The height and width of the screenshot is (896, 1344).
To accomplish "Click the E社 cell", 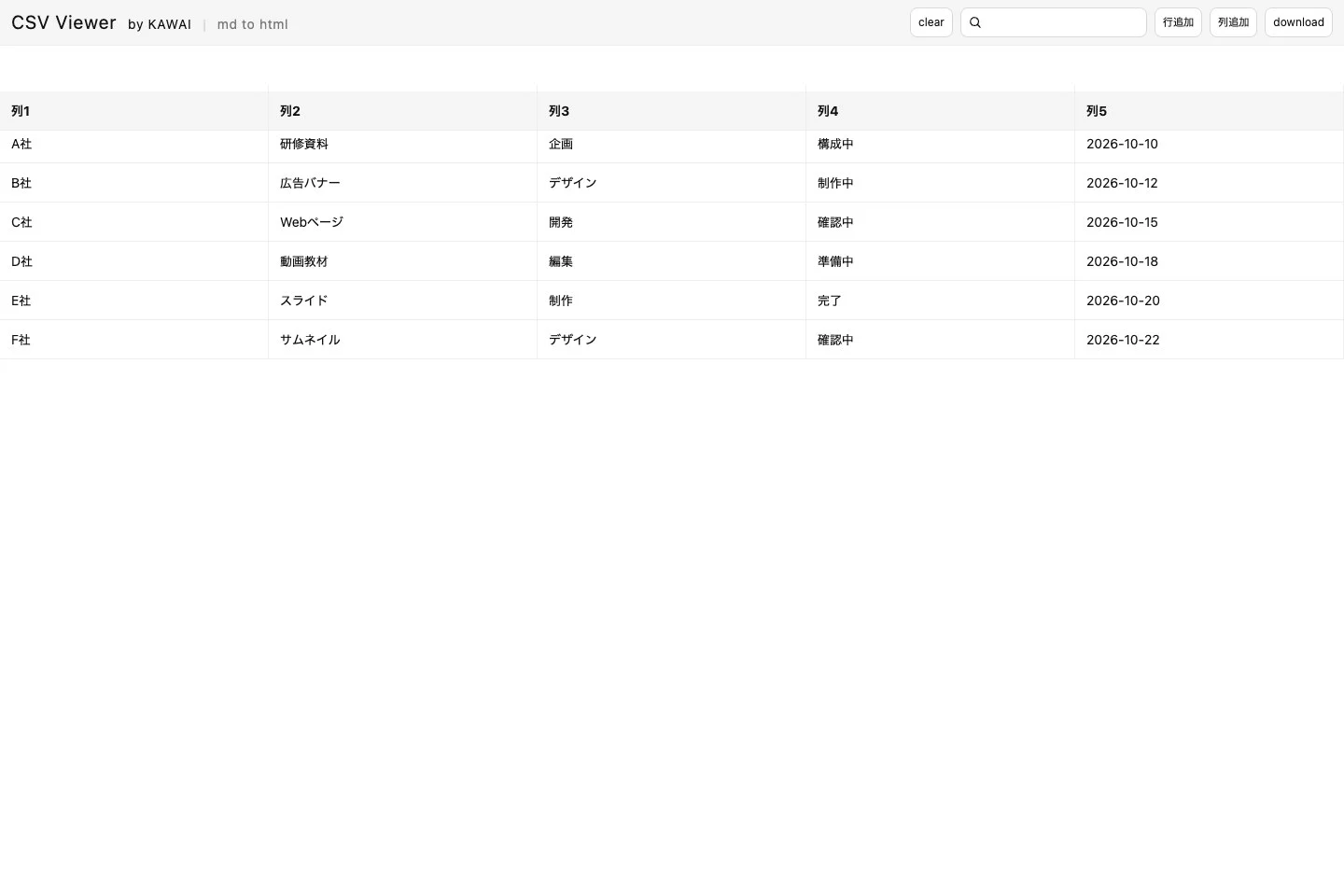I will tap(134, 301).
